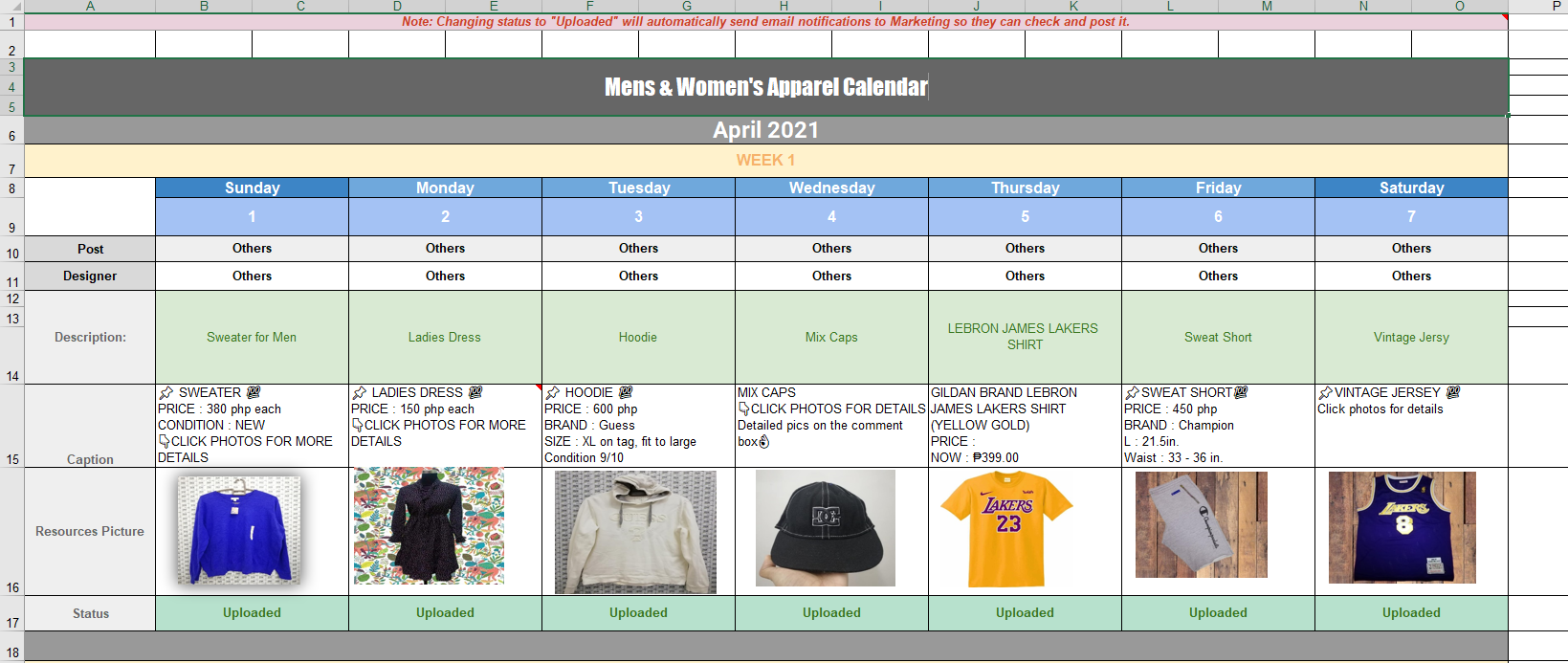The width and height of the screenshot is (1568, 663).
Task: Click LEBRON JAMES LAKERS SHIRT description cell
Action: pyautogui.click(x=1026, y=337)
